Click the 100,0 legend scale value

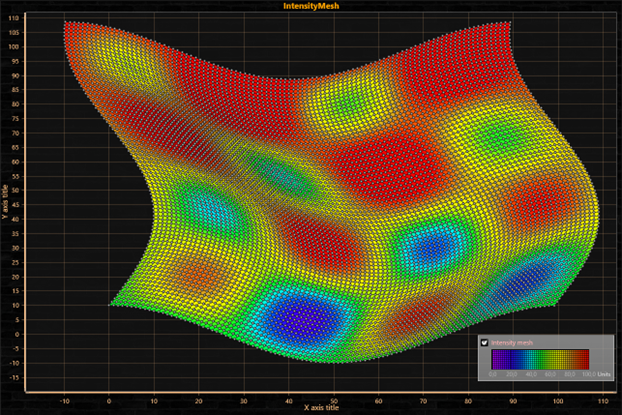589,374
